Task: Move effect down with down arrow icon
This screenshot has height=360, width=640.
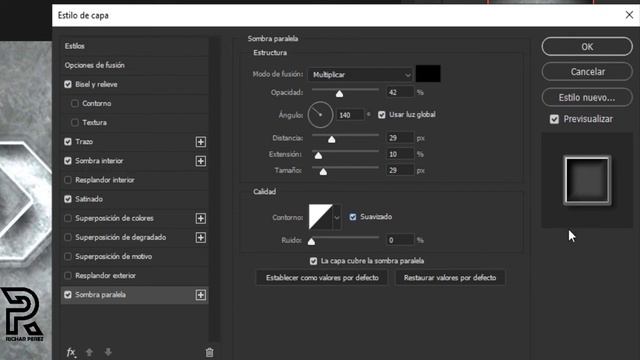Action: (x=108, y=352)
